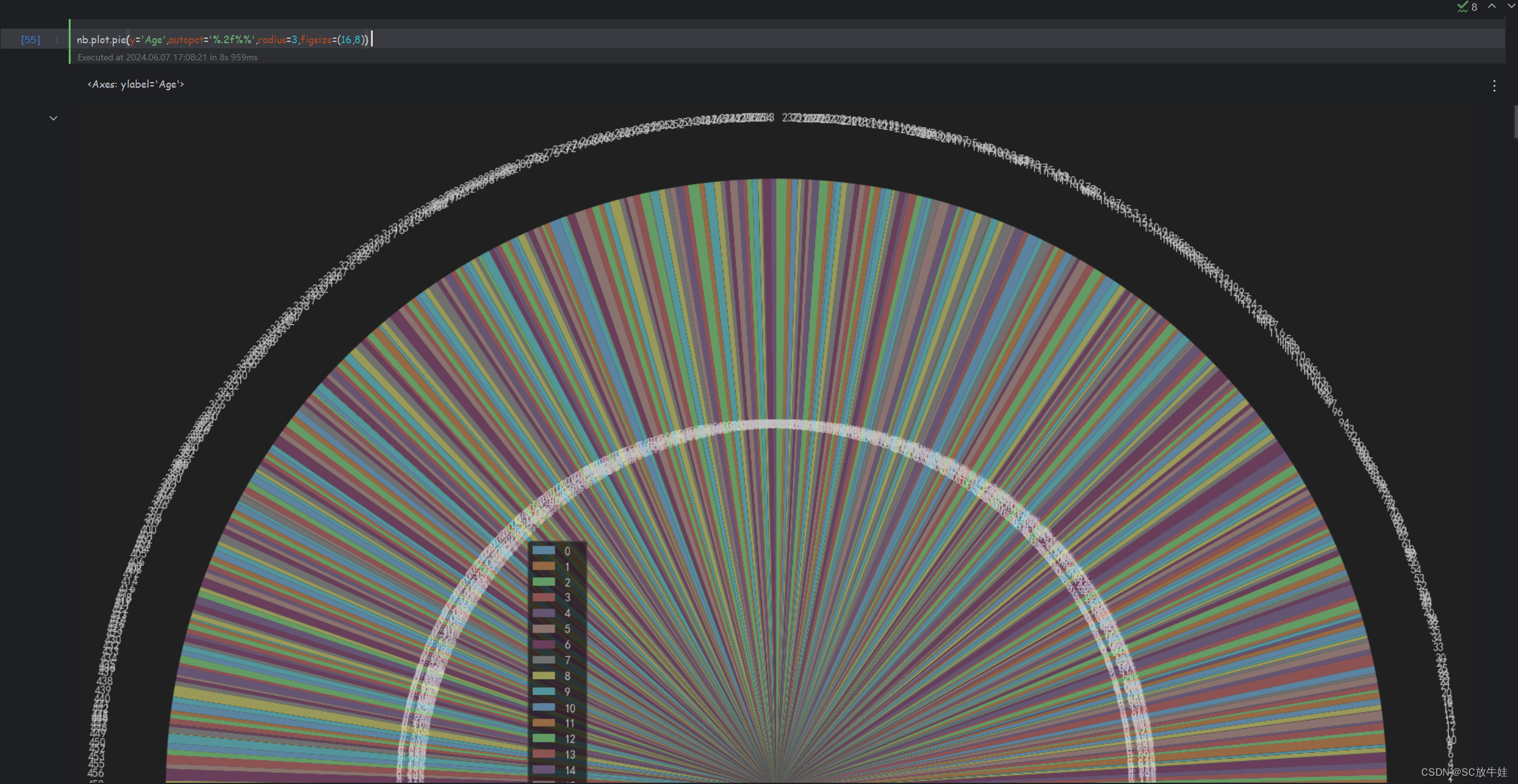Click the legend color swatch for entry 8
The width and height of the screenshot is (1518, 784).
coord(544,676)
